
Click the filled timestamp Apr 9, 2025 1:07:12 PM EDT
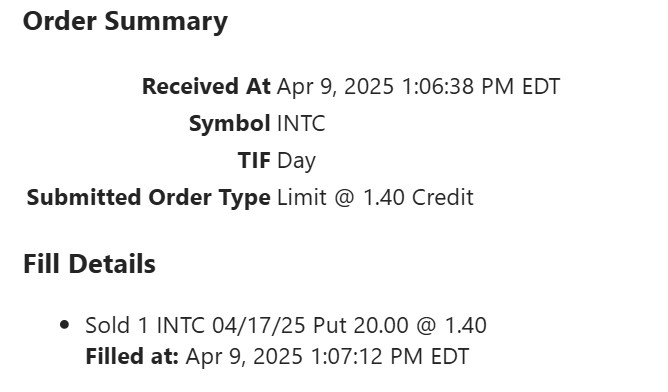click(327, 356)
